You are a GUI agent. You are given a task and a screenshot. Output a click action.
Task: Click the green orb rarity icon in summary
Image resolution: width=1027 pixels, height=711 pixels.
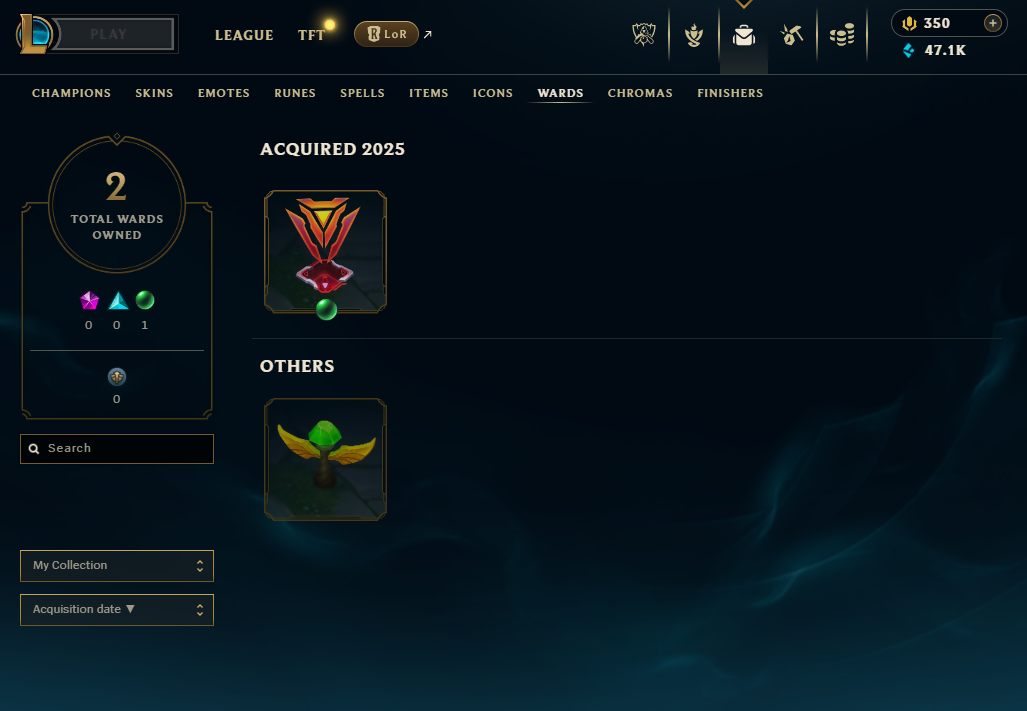tap(145, 301)
